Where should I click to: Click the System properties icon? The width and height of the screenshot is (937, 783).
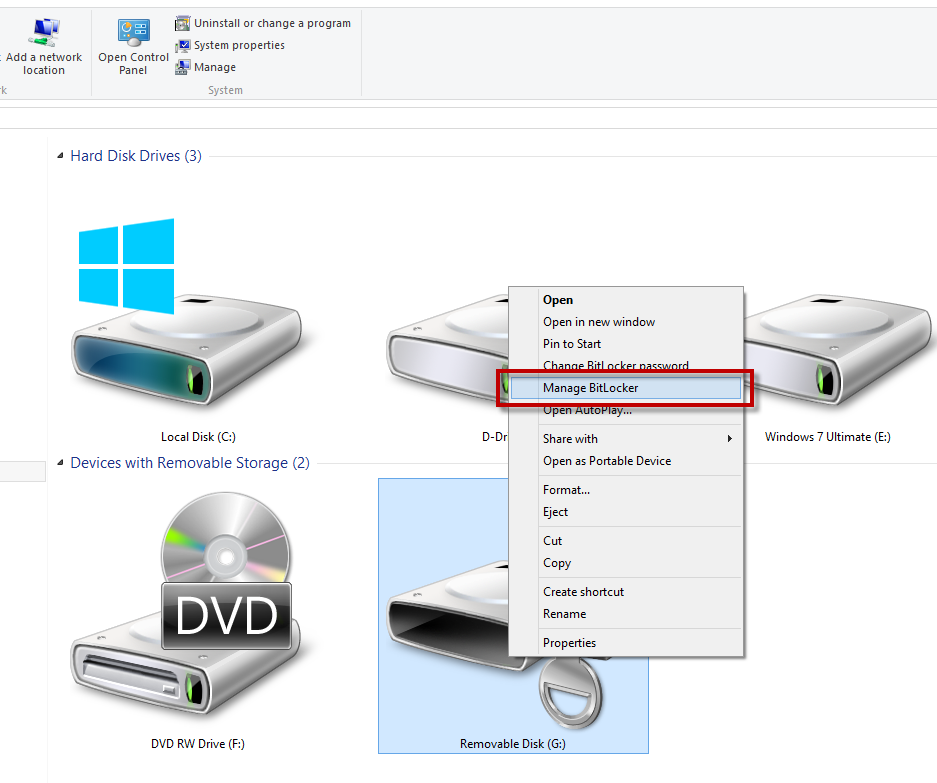182,45
